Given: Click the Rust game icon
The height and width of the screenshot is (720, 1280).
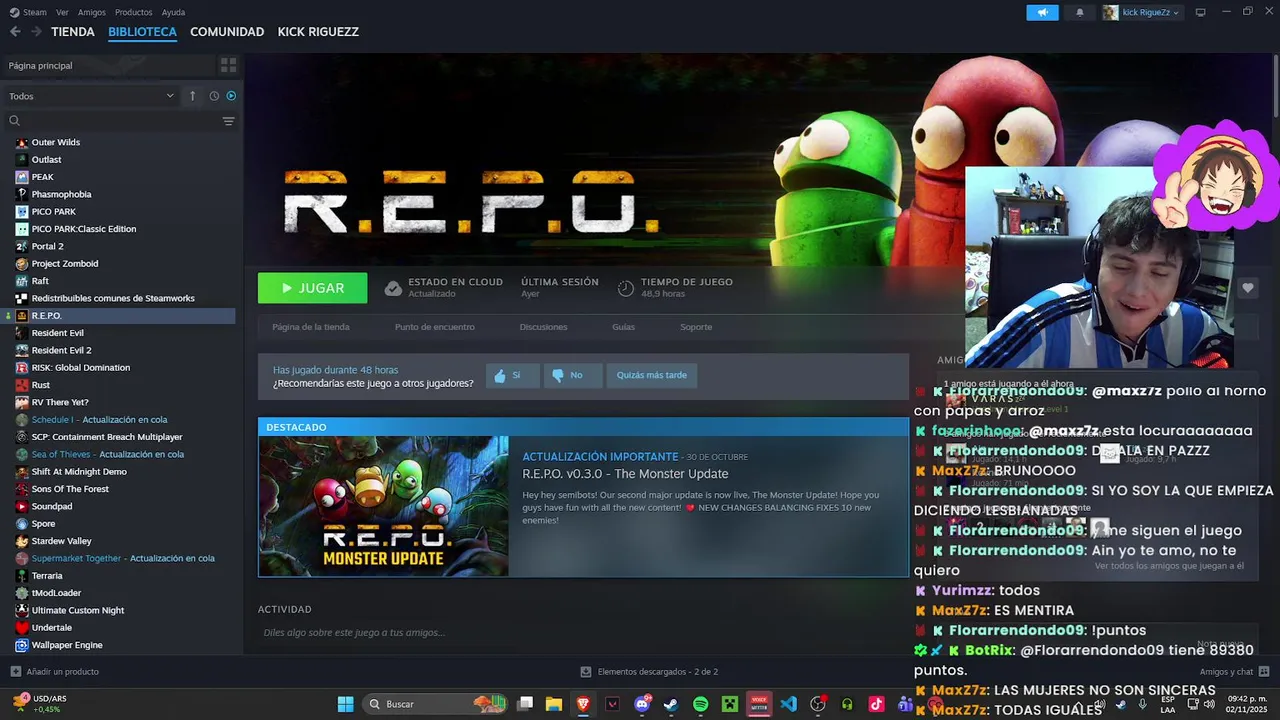Looking at the screenshot, I should coord(22,385).
